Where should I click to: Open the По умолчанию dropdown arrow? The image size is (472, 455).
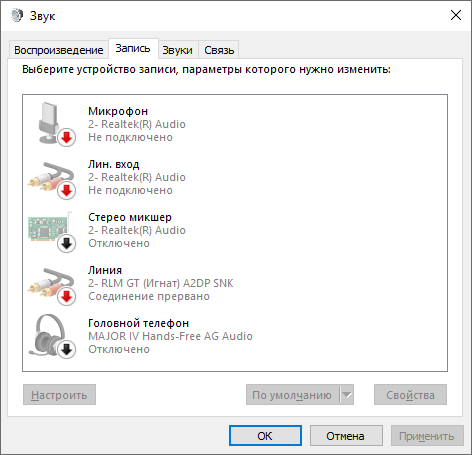pos(347,395)
